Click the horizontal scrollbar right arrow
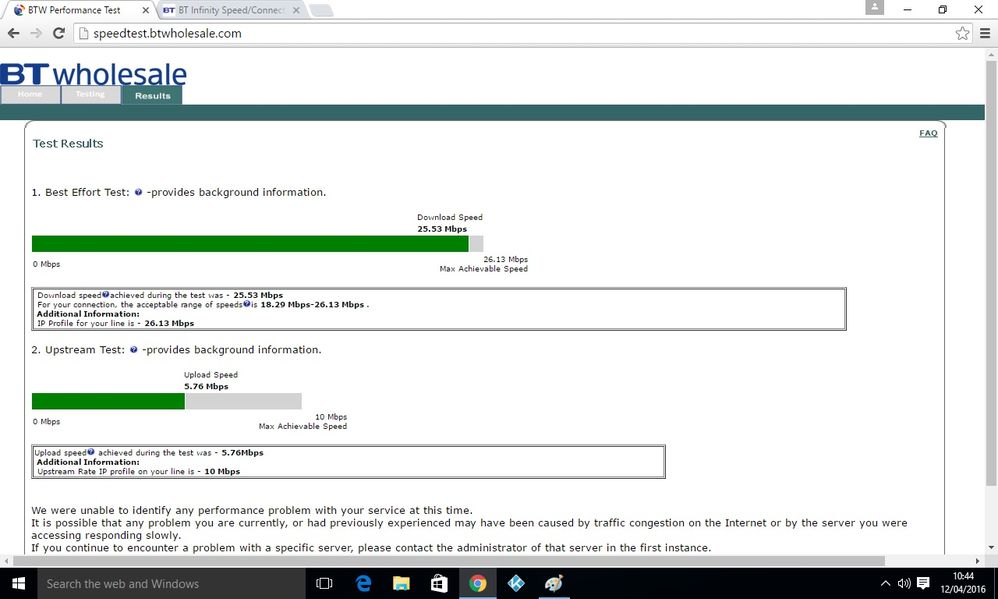 pos(980,561)
